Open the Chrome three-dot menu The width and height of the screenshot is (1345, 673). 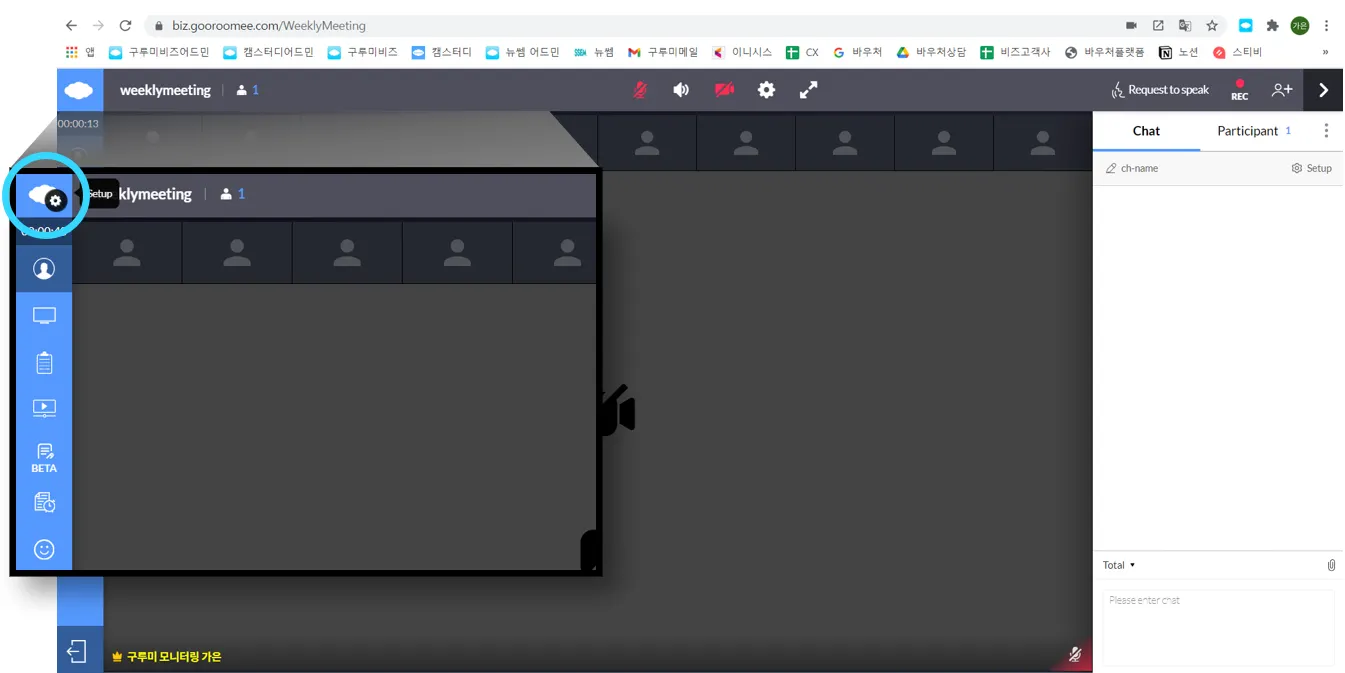coord(1327,25)
